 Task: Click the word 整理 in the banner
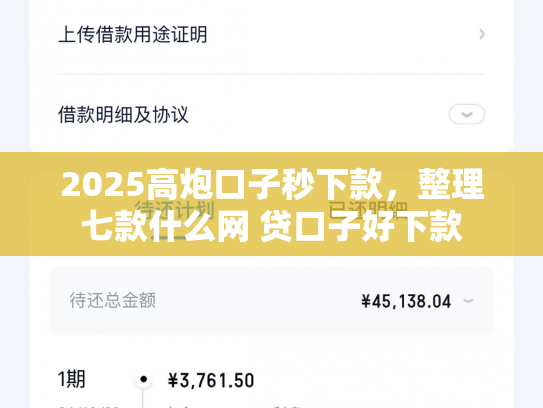[x=451, y=184]
